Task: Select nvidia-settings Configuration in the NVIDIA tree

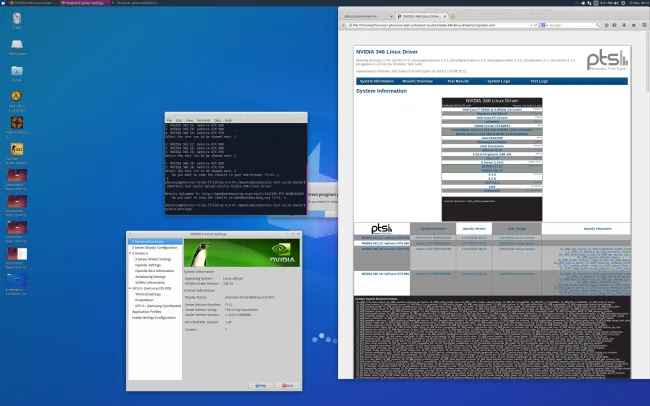Action: coord(154,317)
